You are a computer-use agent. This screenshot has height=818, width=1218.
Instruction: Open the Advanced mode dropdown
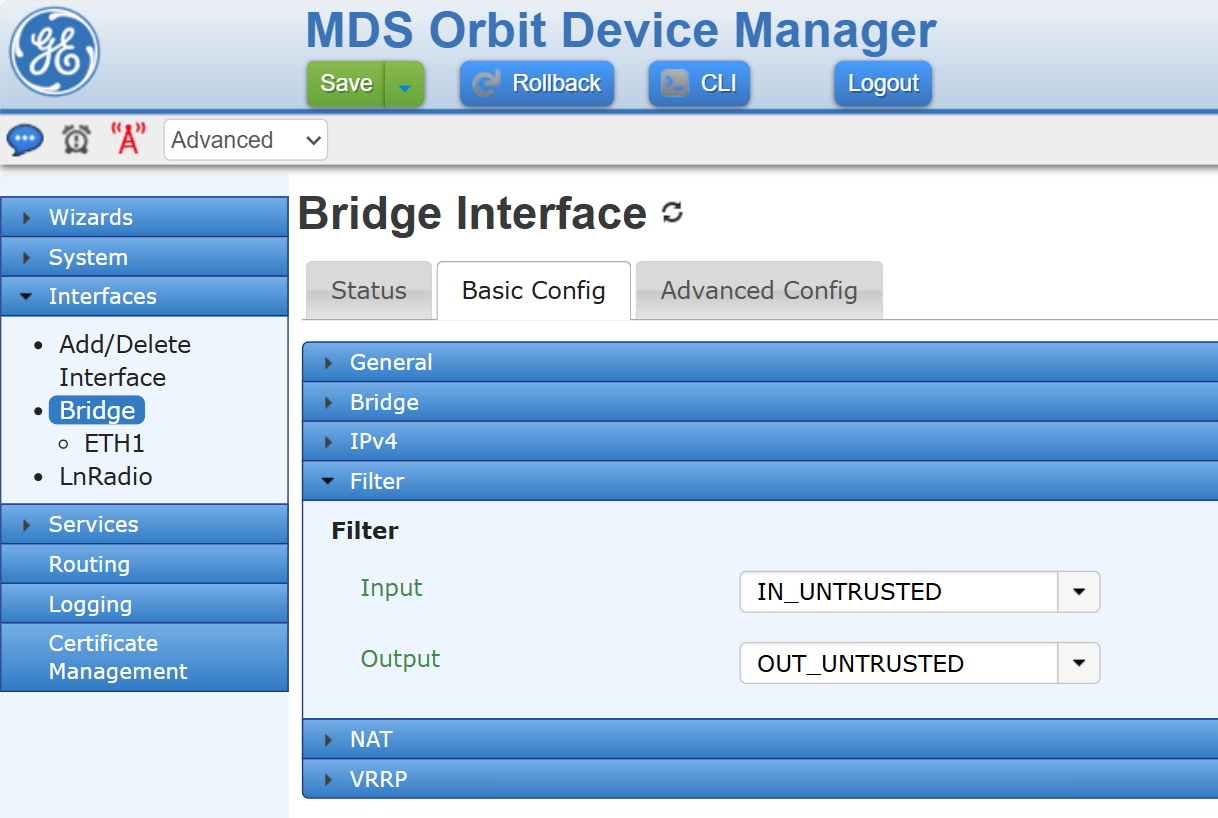coord(246,140)
